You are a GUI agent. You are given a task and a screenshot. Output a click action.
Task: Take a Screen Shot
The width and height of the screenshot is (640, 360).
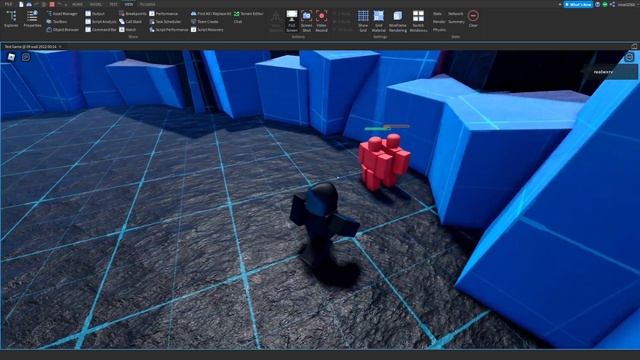click(x=307, y=21)
